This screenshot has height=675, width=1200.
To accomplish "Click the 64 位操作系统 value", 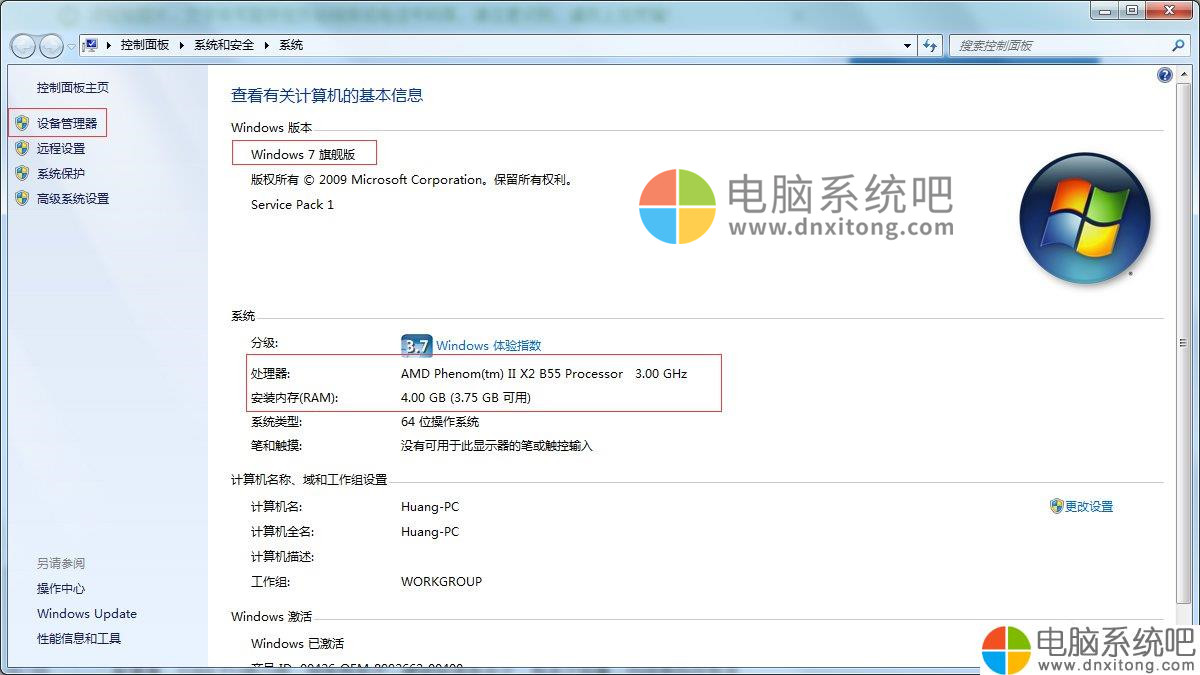I will pyautogui.click(x=440, y=422).
